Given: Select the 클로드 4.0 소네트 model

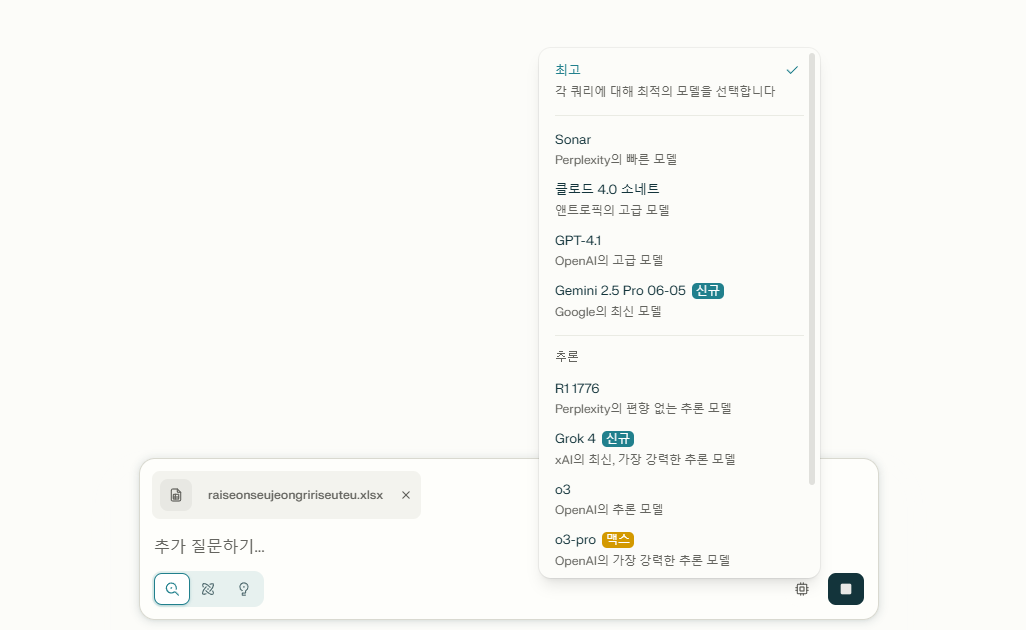Looking at the screenshot, I should 678,199.
